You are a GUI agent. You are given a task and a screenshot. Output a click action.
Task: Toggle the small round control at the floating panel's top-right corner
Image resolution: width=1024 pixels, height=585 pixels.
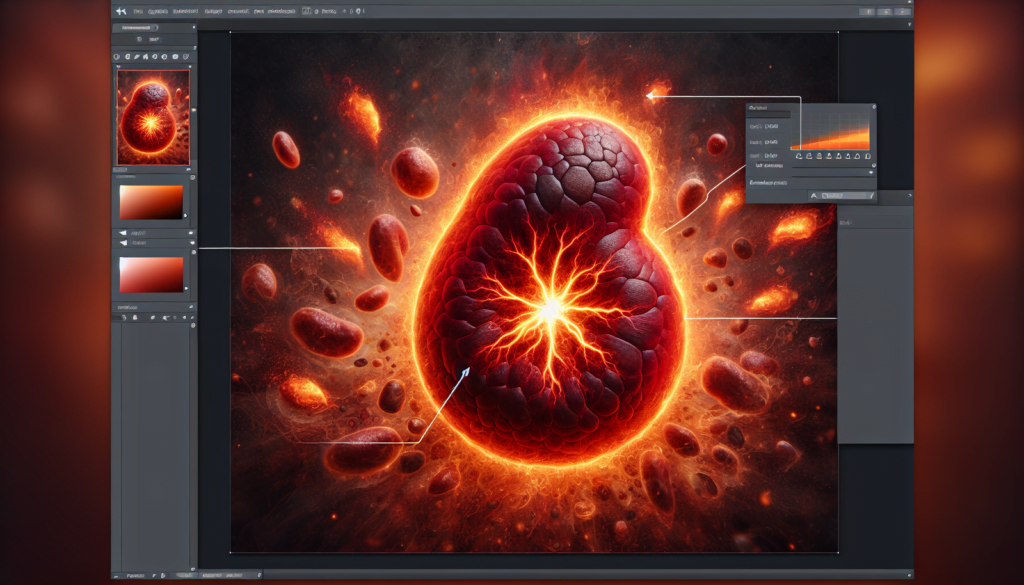pos(872,107)
